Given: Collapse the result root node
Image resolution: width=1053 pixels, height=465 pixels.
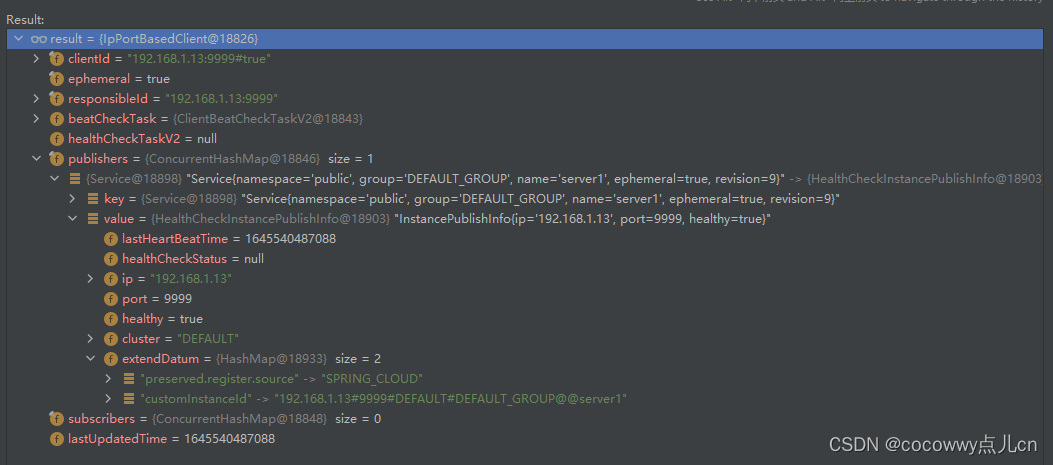Looking at the screenshot, I should 18,39.
